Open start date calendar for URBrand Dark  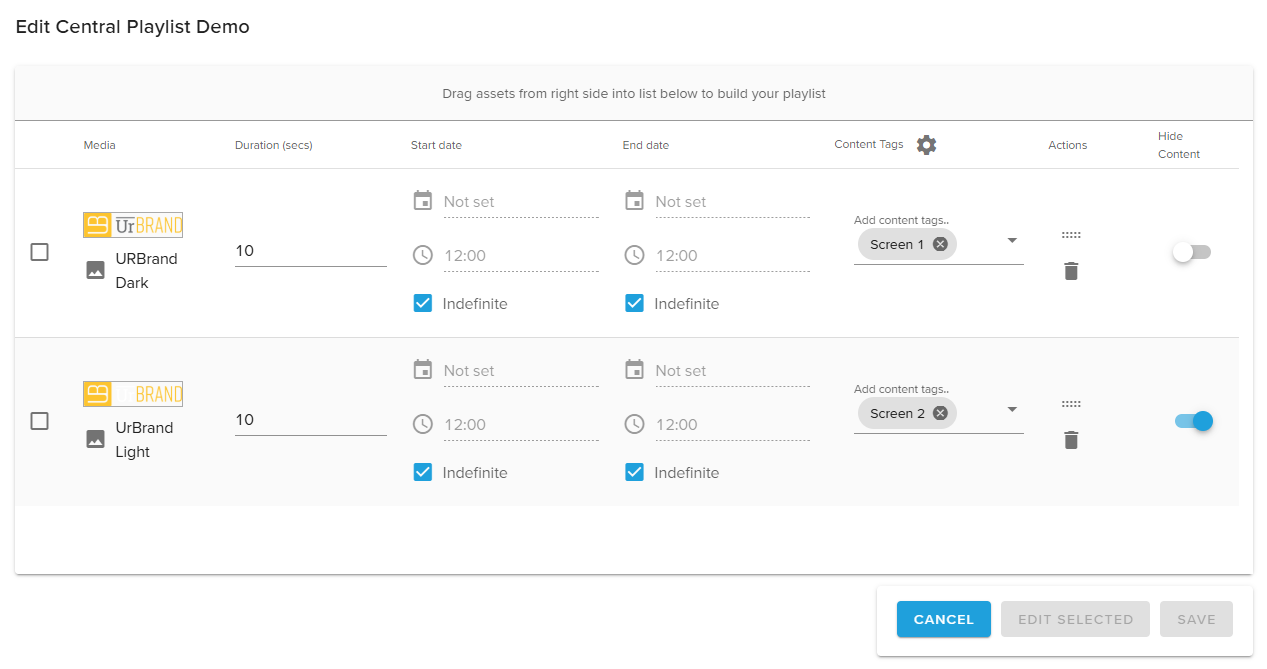tap(423, 201)
